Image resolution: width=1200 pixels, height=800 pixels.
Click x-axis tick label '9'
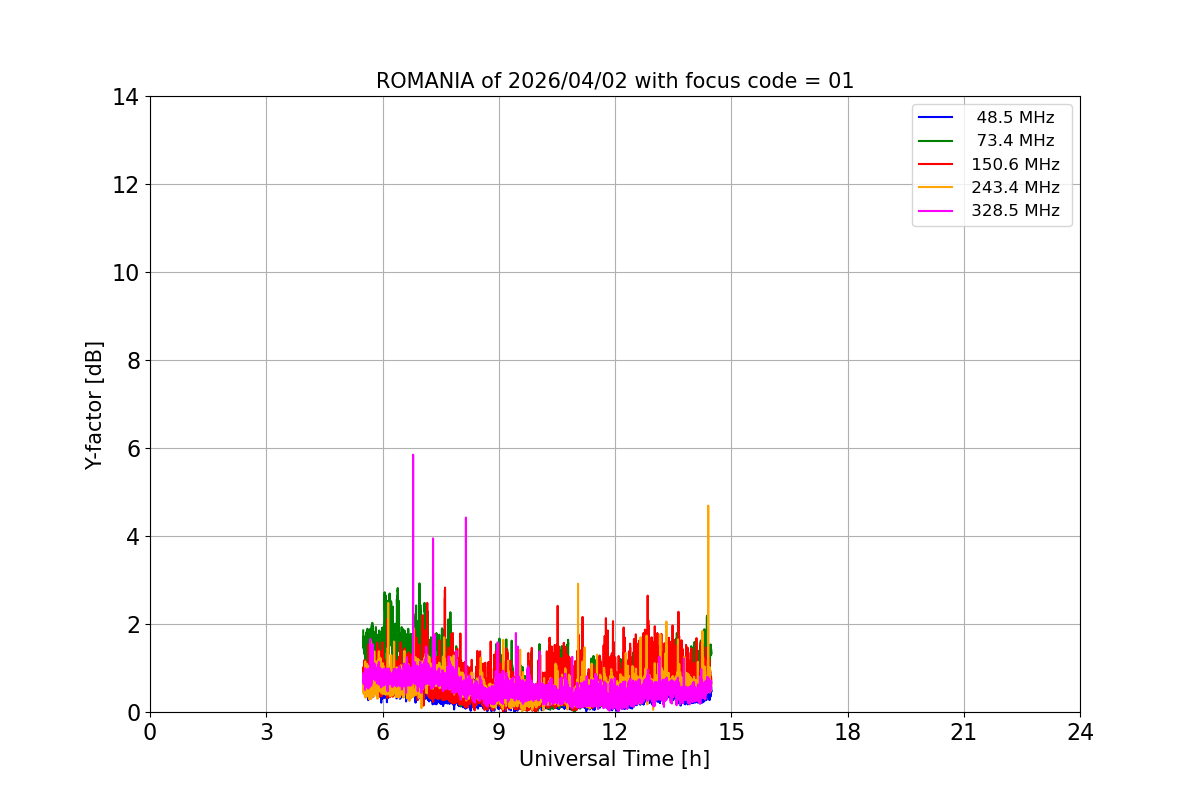tap(499, 732)
